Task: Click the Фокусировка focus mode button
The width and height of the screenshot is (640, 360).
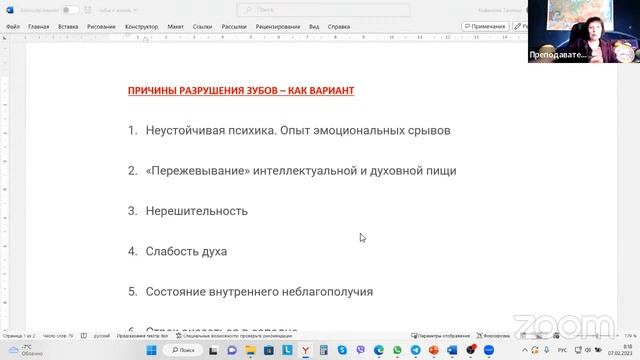Action: [x=493, y=336]
